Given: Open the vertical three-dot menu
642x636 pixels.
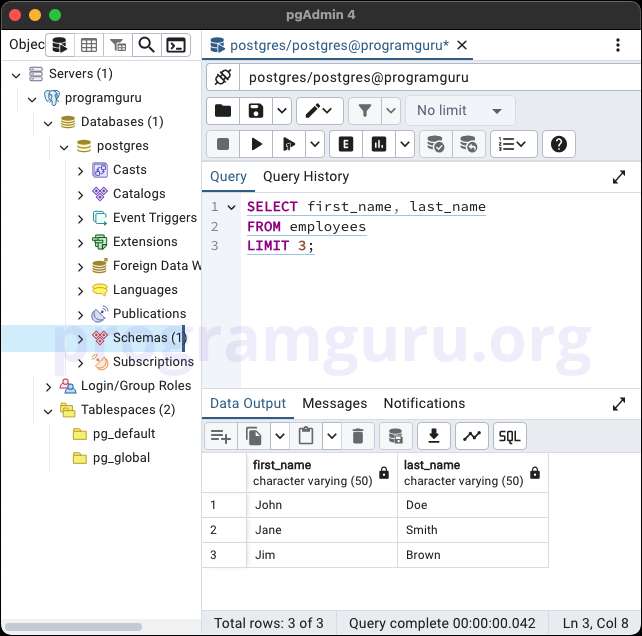Looking at the screenshot, I should pyautogui.click(x=618, y=45).
